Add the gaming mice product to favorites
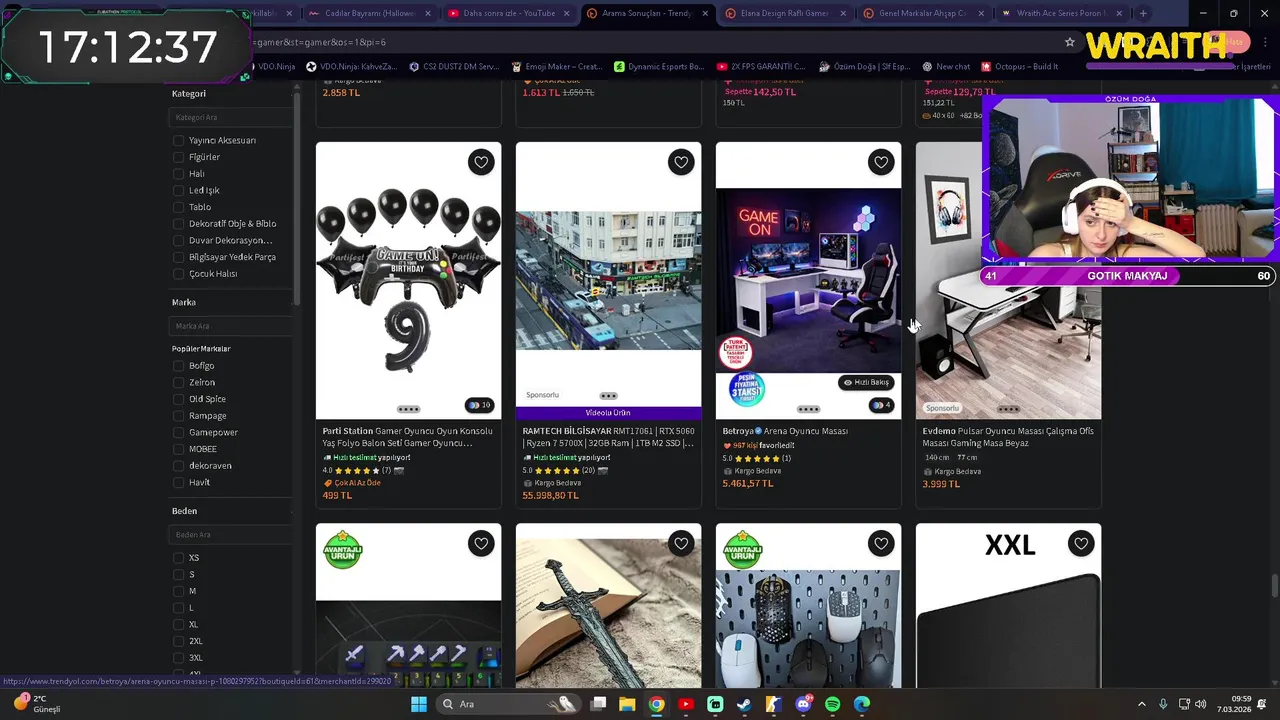Screen dimensions: 1280x720 click(881, 544)
